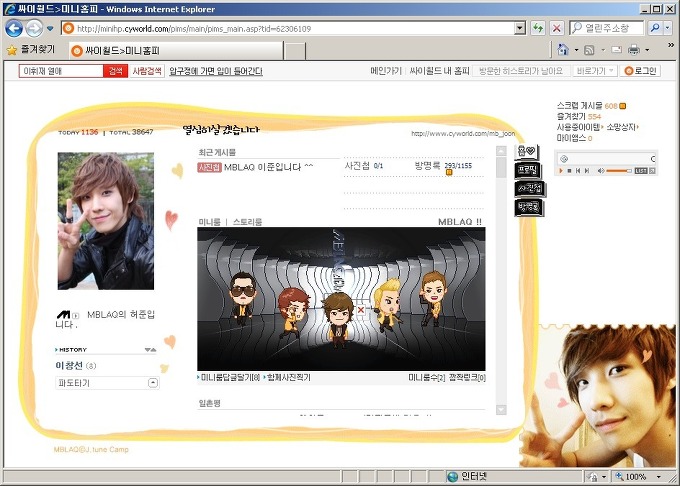The image size is (680, 486).
Task: Click the Read Mail envelope icon
Action: tap(616, 50)
